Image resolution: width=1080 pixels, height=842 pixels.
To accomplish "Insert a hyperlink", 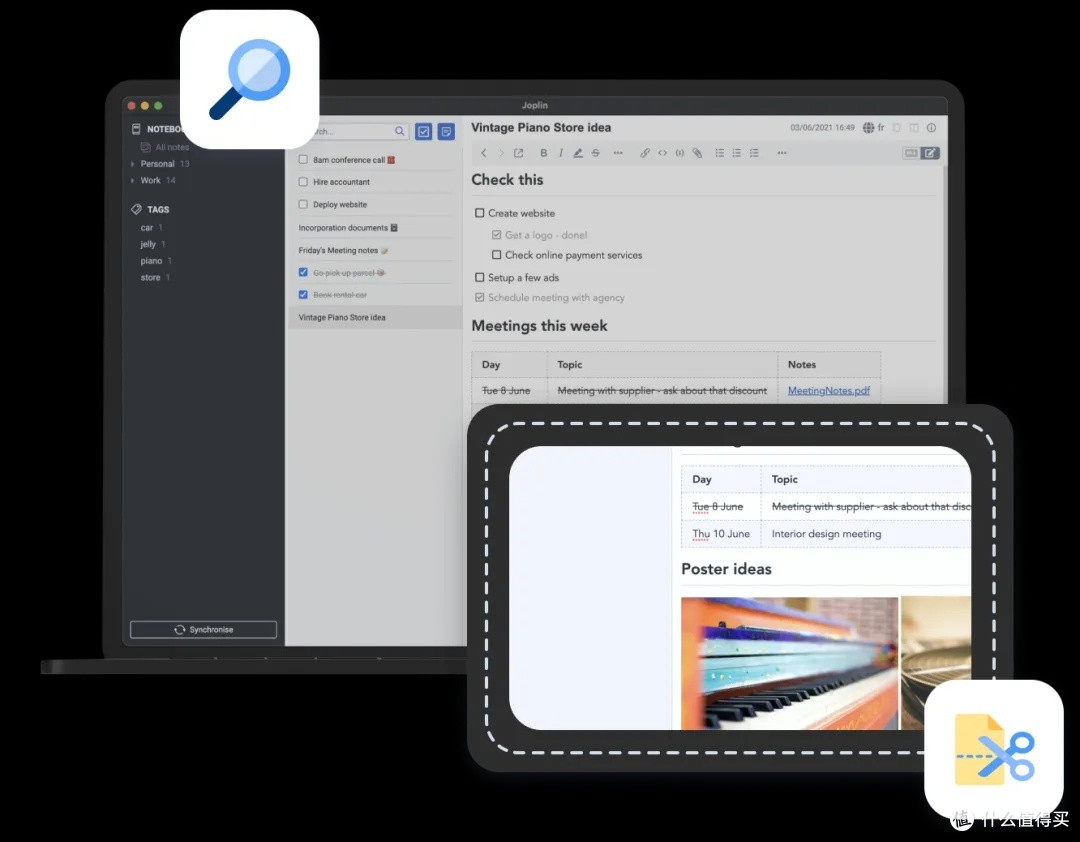I will tap(644, 153).
